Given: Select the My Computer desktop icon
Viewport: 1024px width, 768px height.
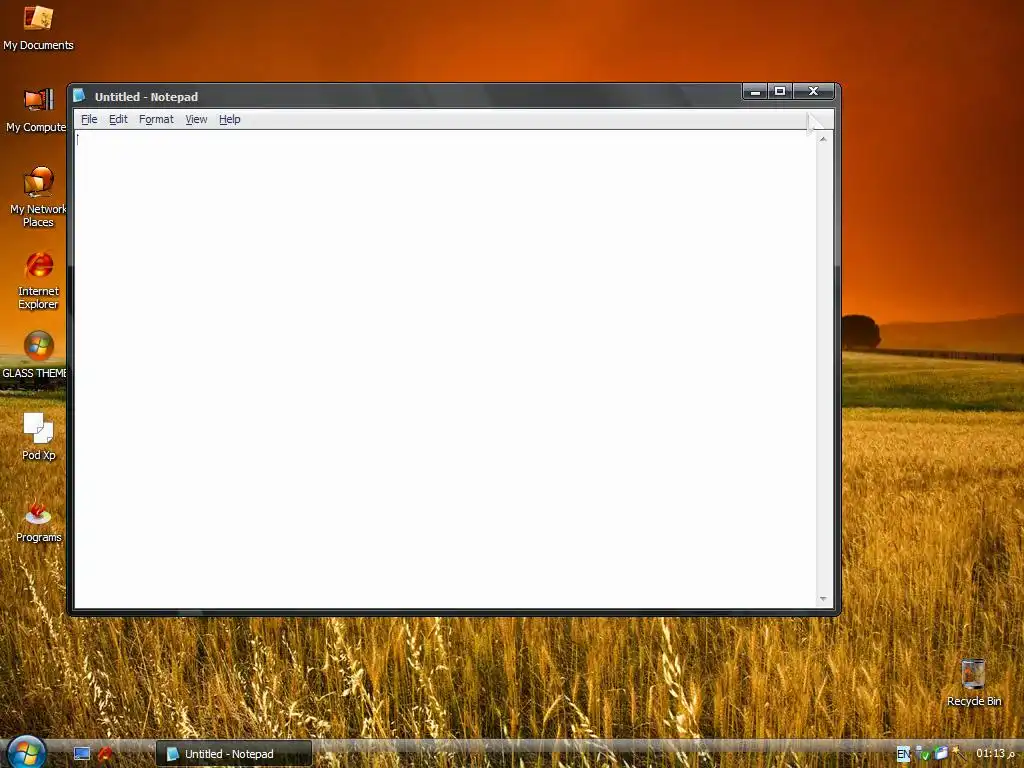Looking at the screenshot, I should [x=37, y=110].
